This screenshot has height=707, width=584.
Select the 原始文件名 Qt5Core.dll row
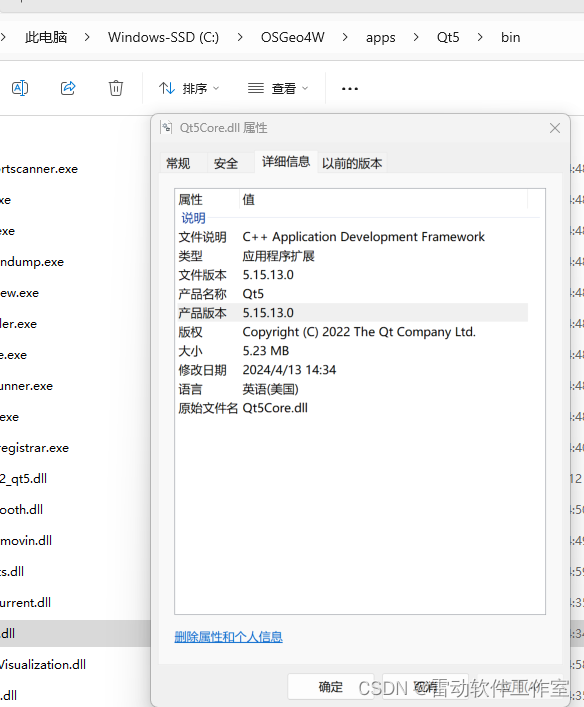[x=352, y=408]
